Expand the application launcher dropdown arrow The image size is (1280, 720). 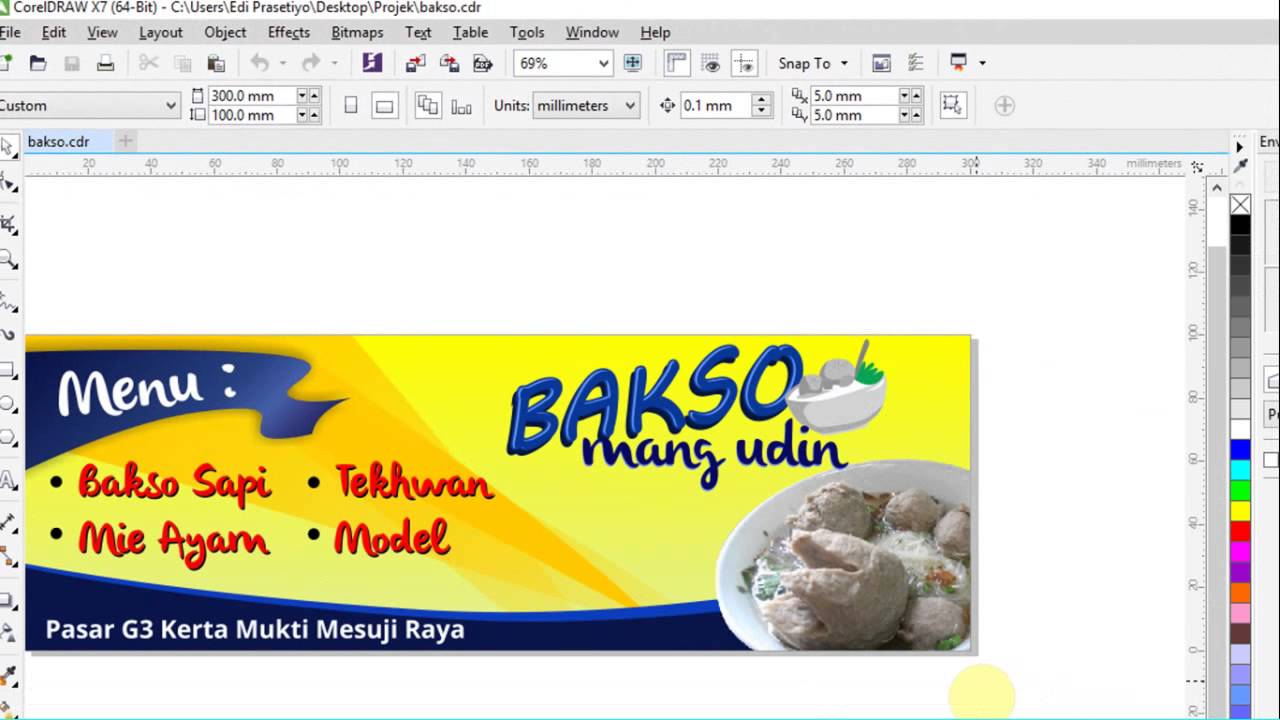982,63
